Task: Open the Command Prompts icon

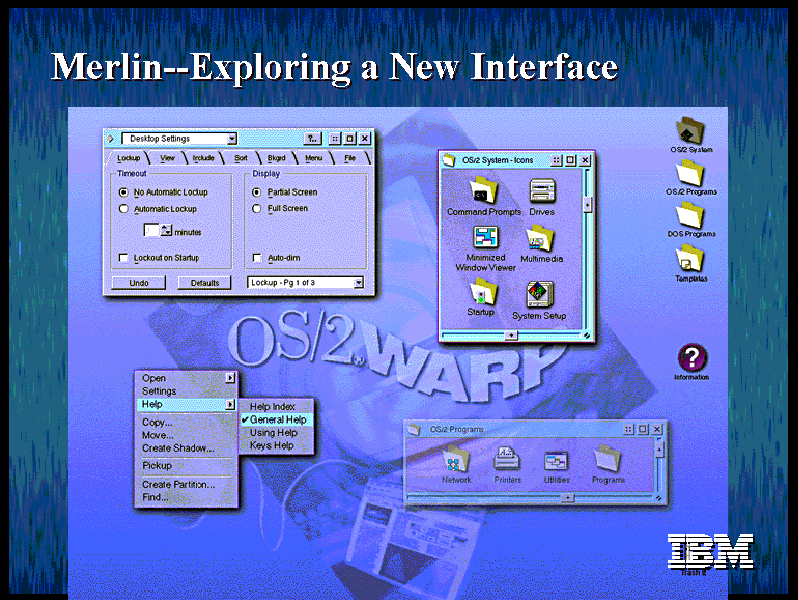Action: [483, 190]
